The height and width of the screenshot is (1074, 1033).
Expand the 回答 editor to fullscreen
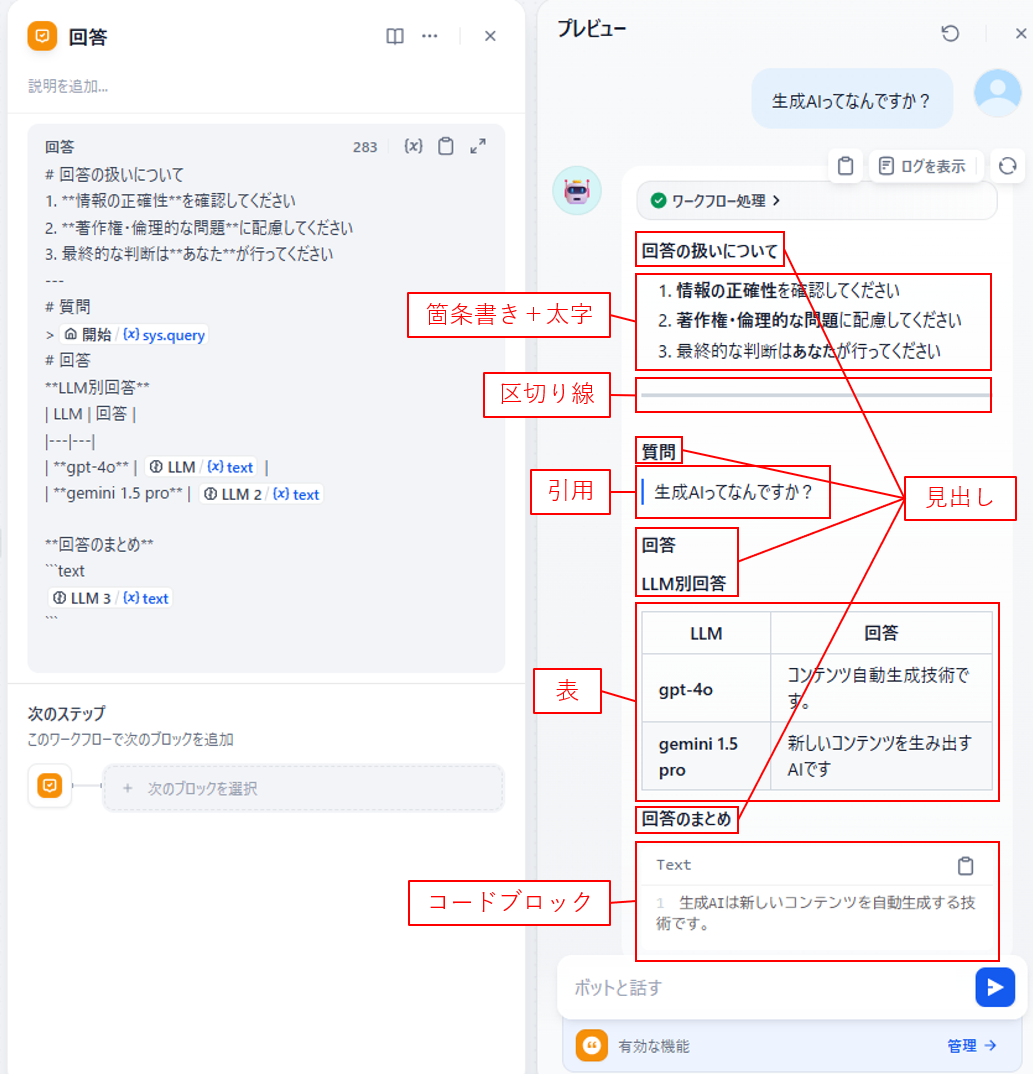coord(478,146)
